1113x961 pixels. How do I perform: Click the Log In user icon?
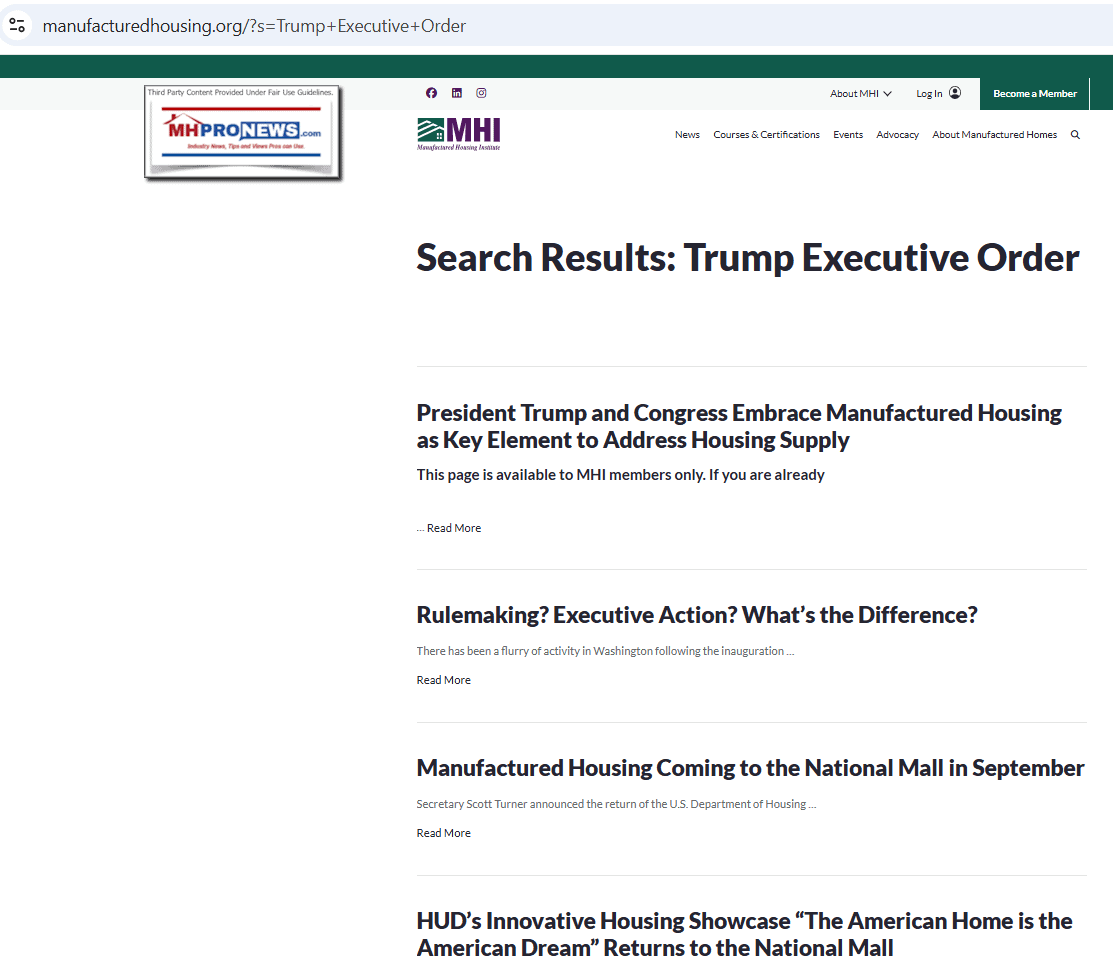coord(954,93)
